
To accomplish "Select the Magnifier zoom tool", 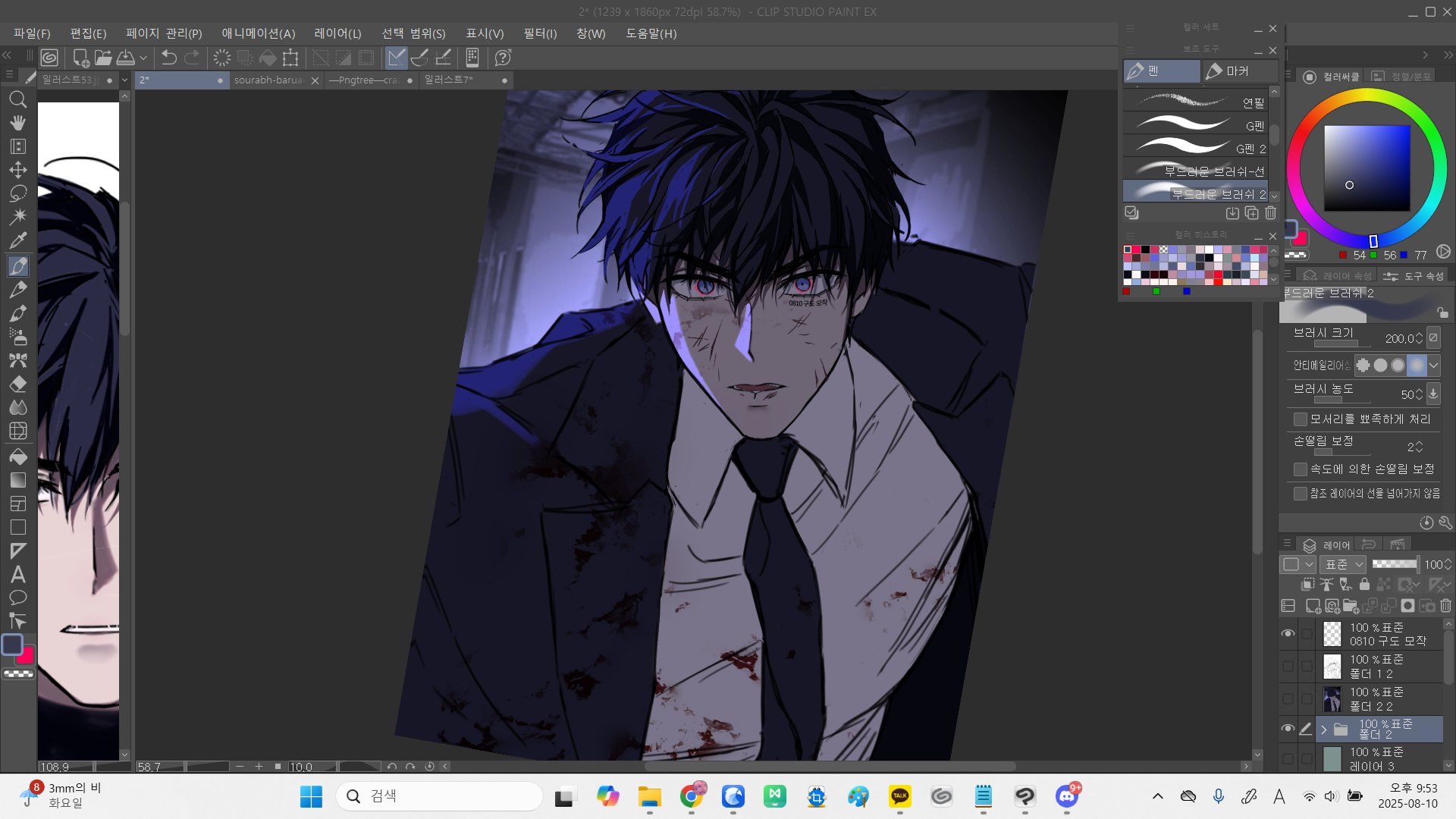I will (18, 99).
